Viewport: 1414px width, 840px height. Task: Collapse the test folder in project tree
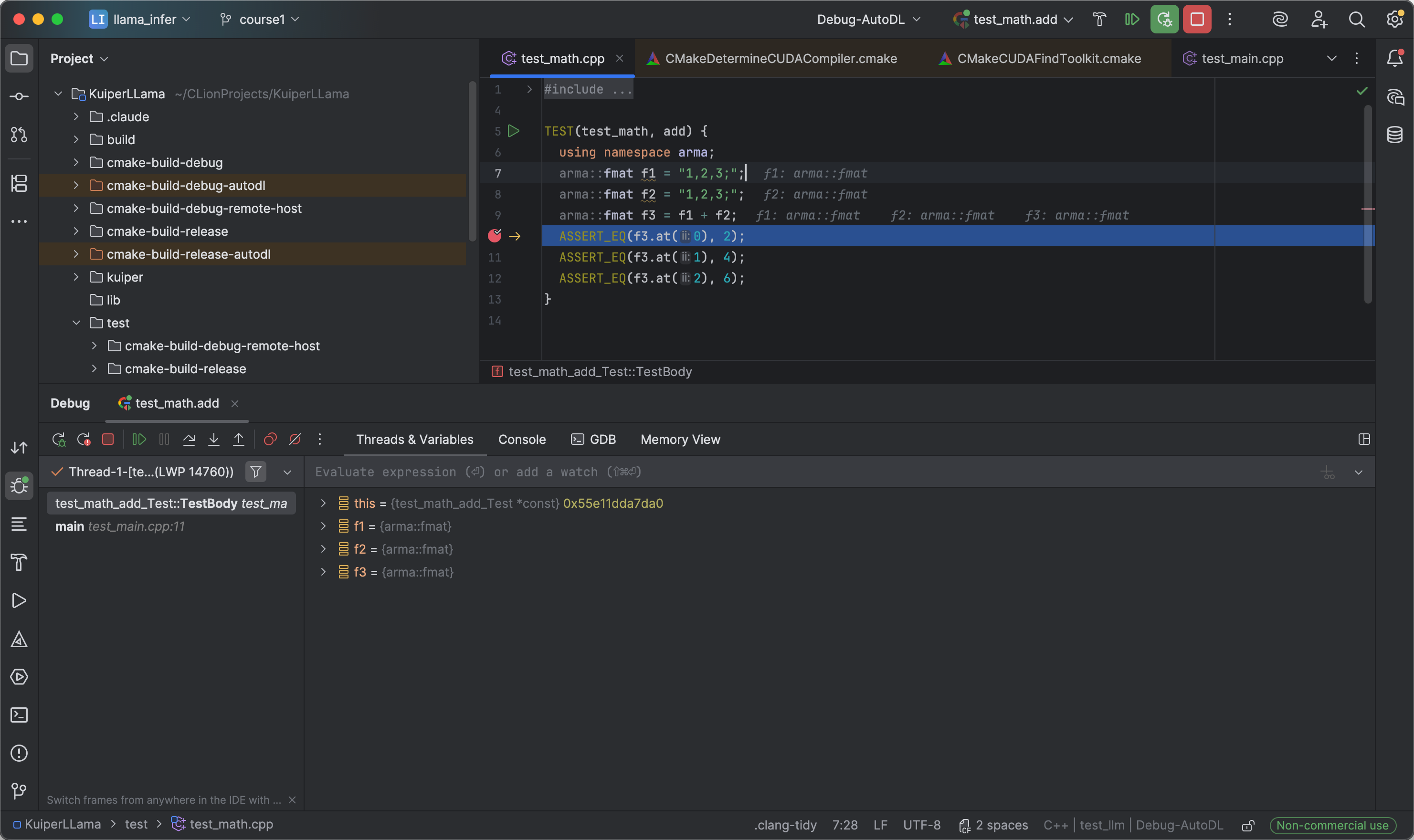[76, 323]
